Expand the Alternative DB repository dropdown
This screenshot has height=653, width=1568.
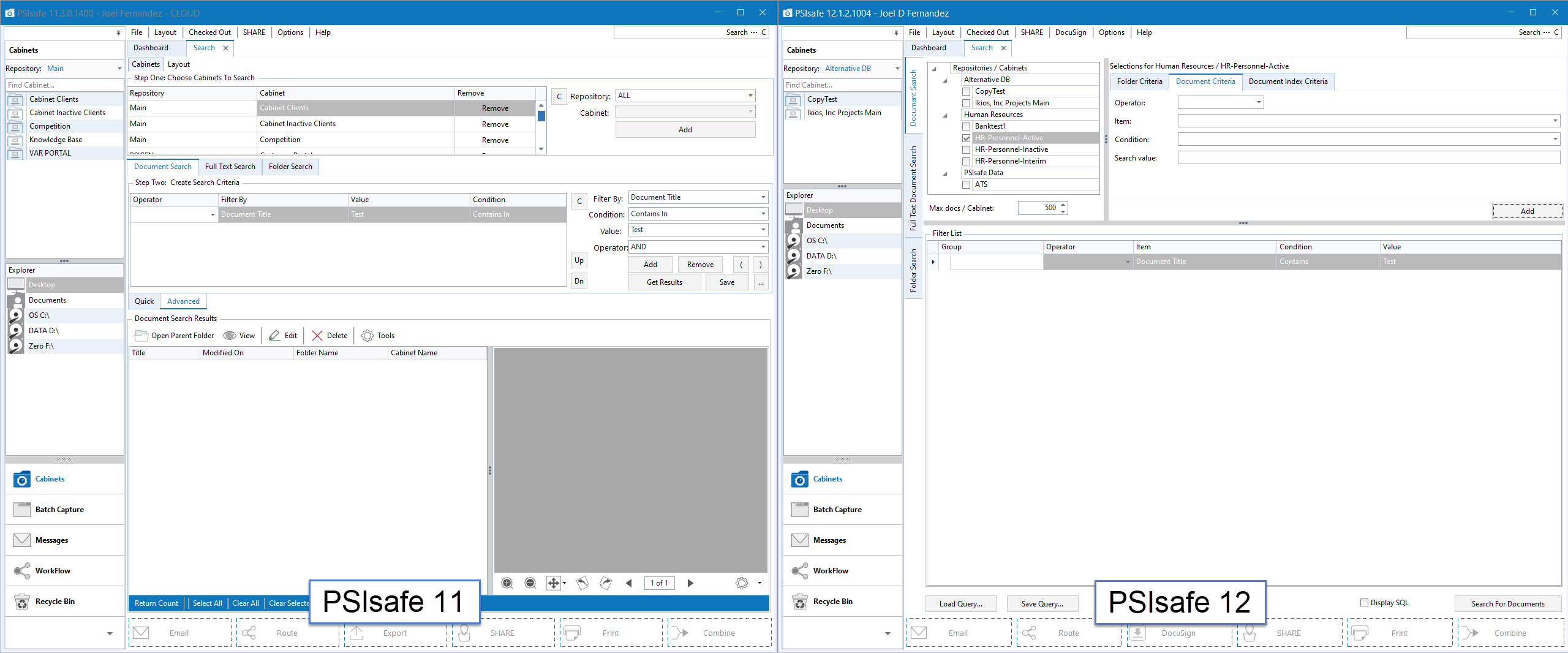coord(897,69)
